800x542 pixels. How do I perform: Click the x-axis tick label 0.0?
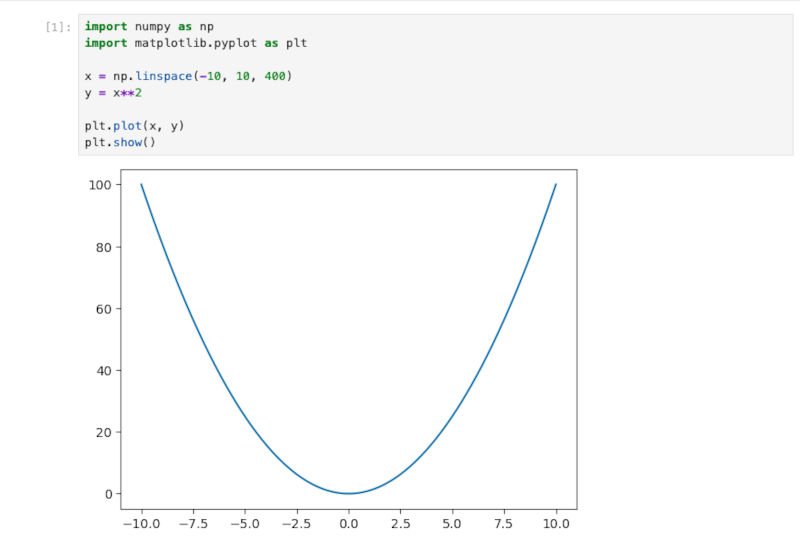point(348,522)
